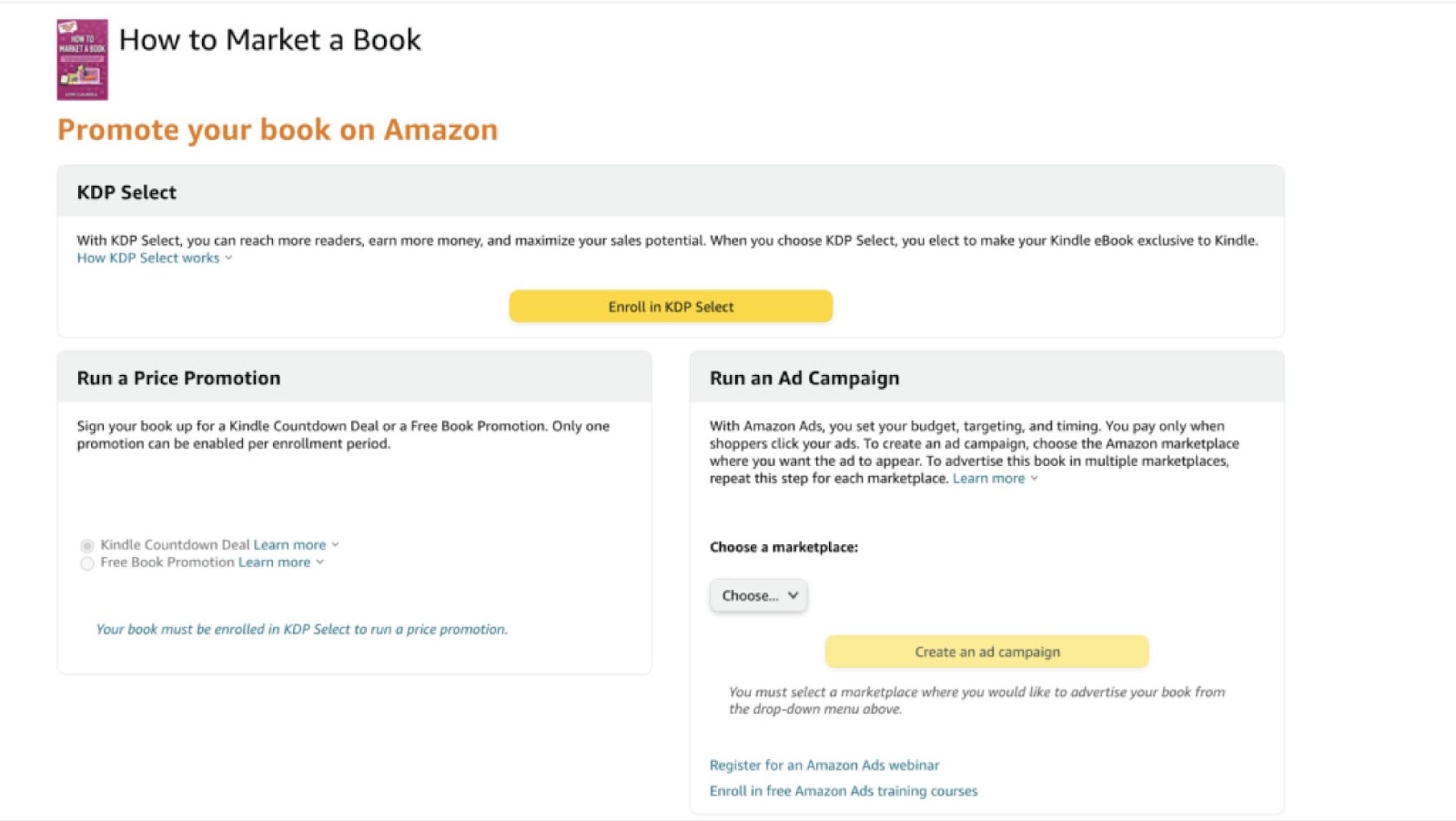The width and height of the screenshot is (1456, 821).
Task: Click the KDP Select enrollment notice text
Action: [x=301, y=629]
